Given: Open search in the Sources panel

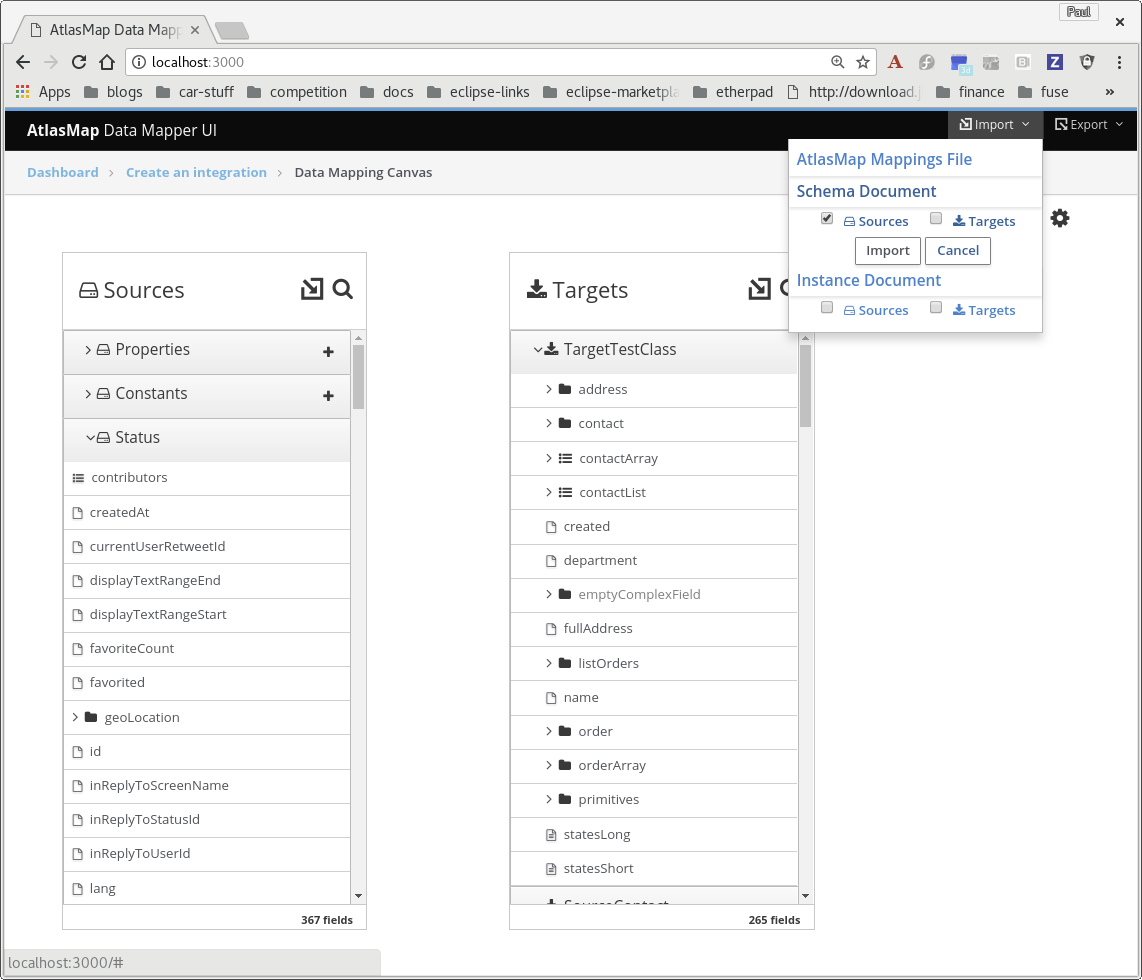Looking at the screenshot, I should (343, 289).
